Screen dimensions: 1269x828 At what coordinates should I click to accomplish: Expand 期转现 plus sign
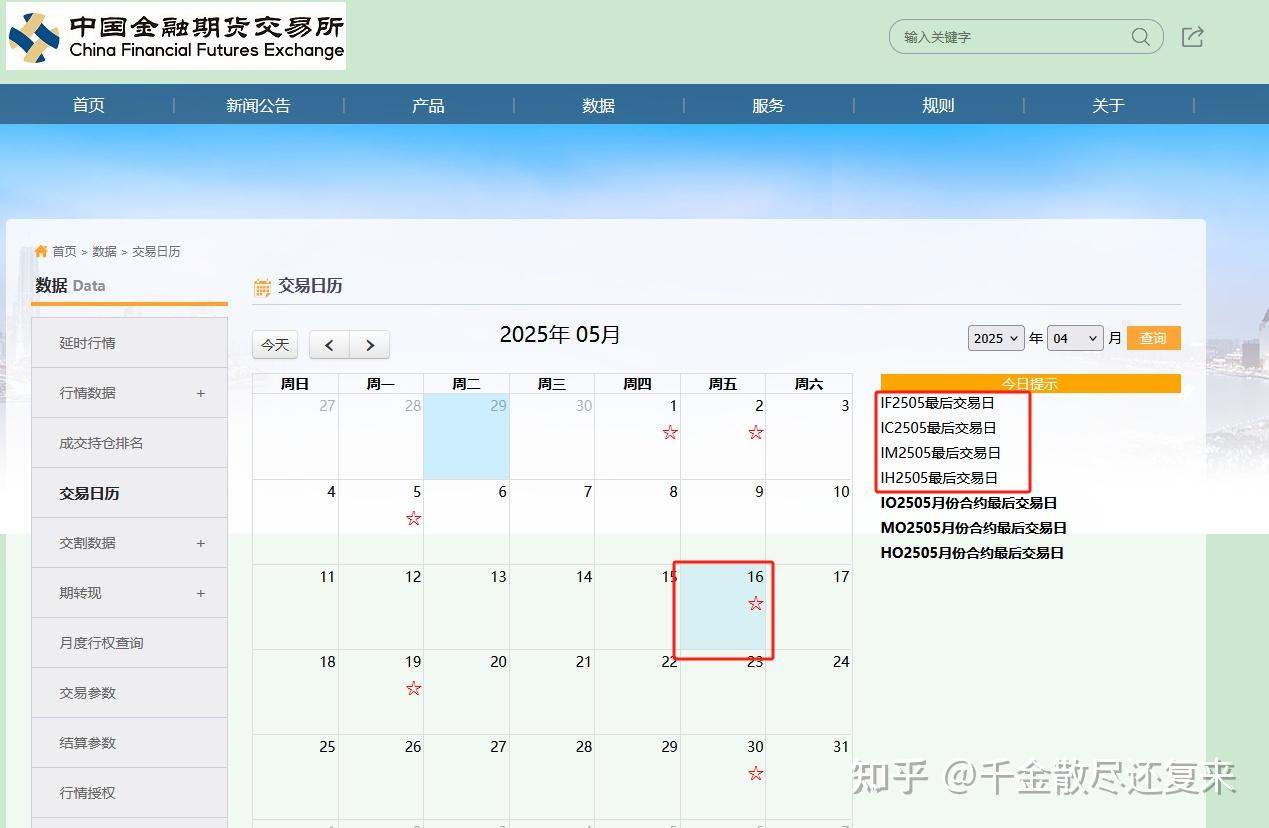tap(201, 593)
